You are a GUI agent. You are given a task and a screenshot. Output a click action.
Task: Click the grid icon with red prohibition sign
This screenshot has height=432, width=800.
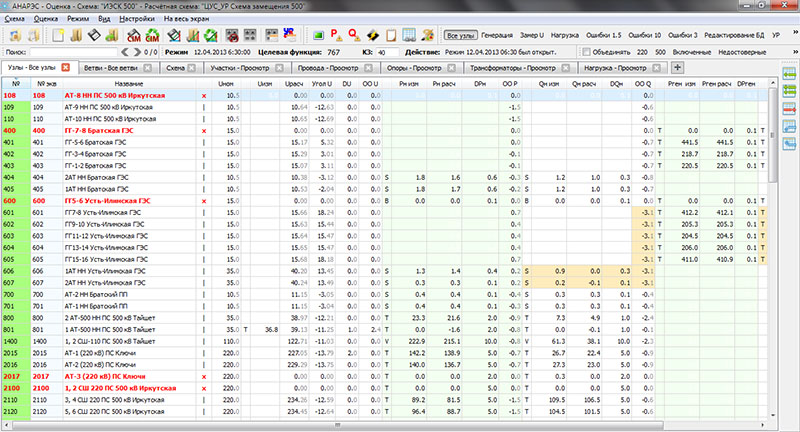tap(232, 35)
